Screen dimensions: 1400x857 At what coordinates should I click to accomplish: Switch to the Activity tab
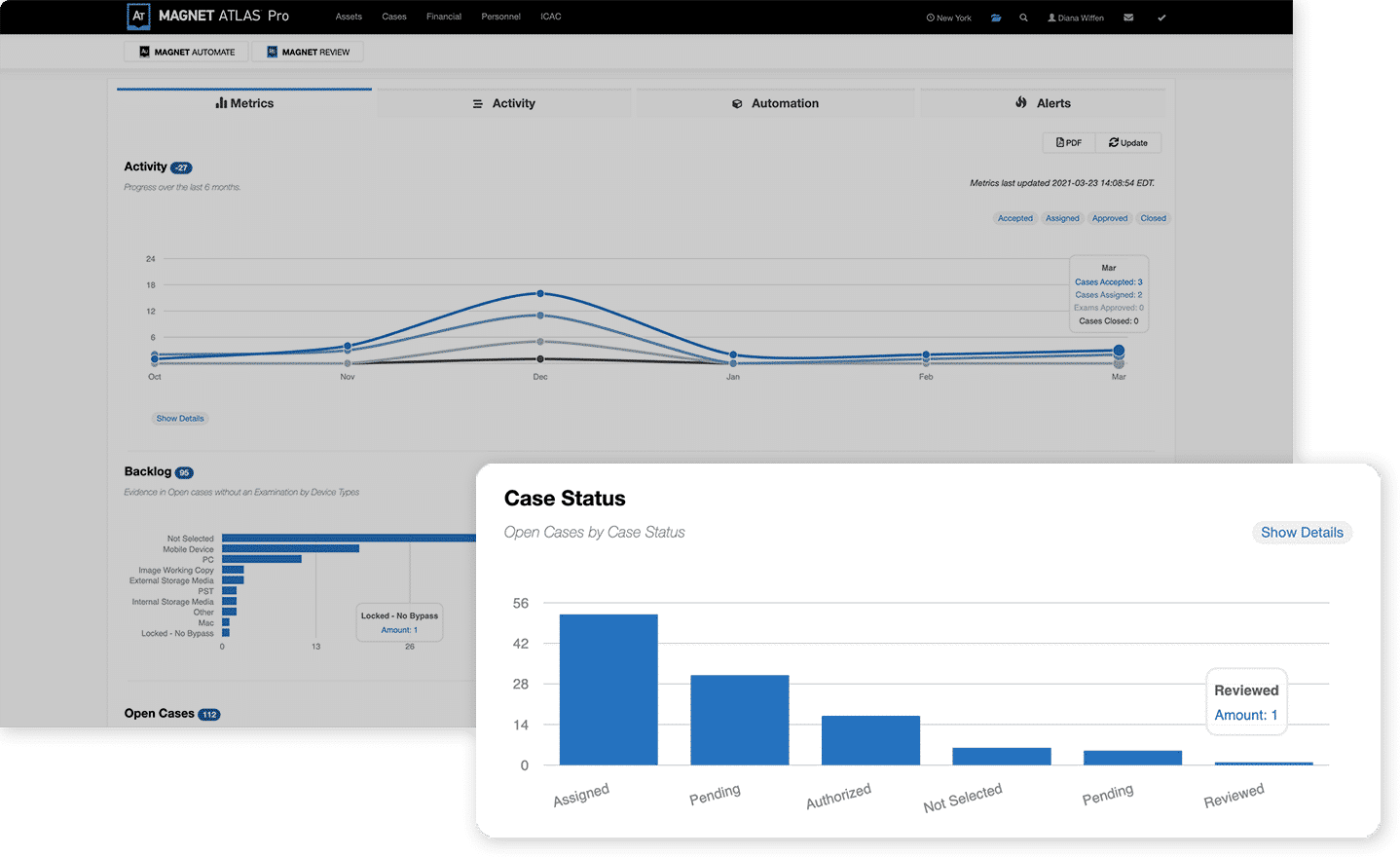coord(504,103)
